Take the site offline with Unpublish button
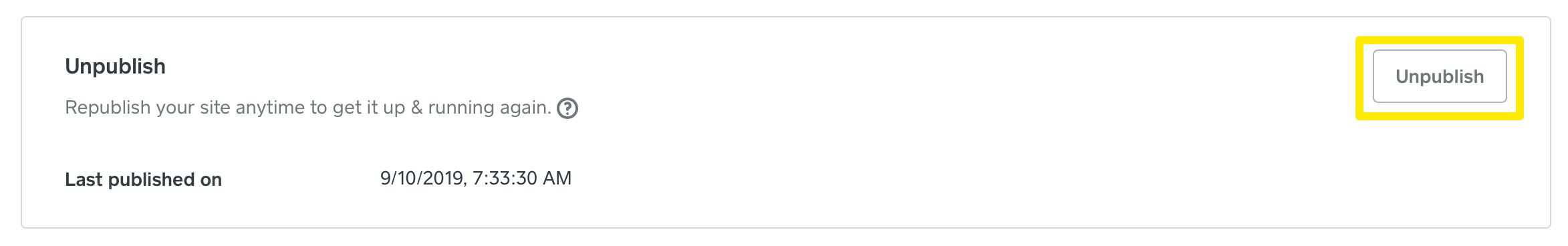The width and height of the screenshot is (1568, 246). click(1440, 76)
